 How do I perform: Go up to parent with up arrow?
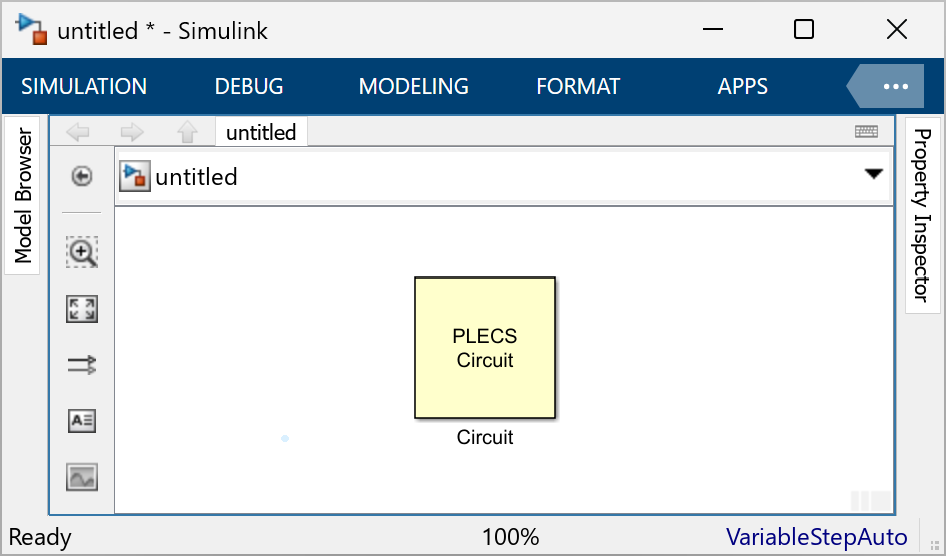(x=187, y=132)
